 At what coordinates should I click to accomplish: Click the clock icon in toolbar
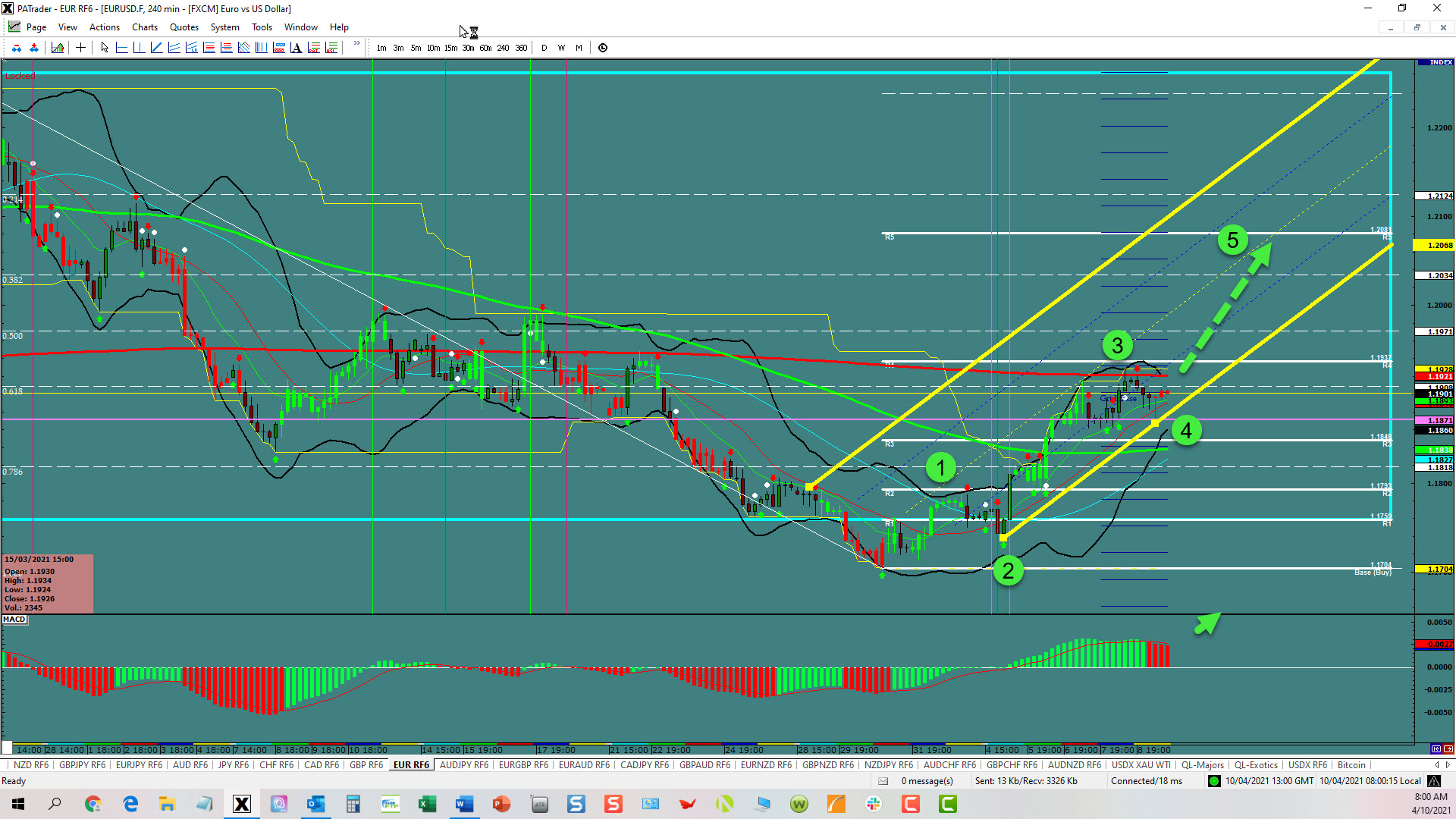[603, 48]
